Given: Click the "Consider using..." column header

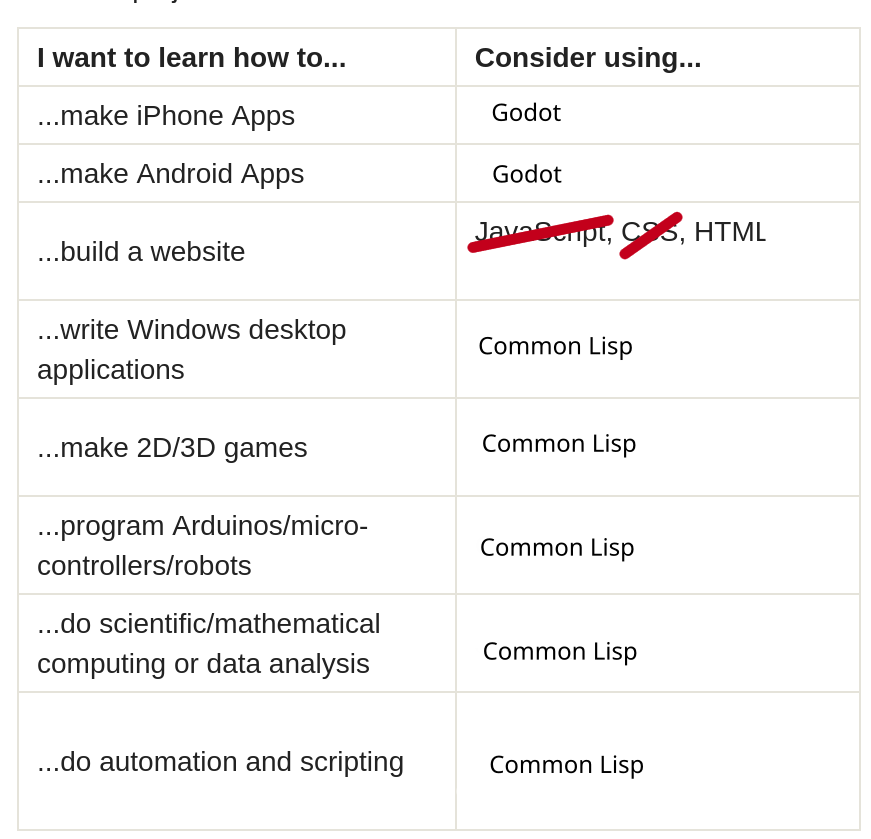Looking at the screenshot, I should coord(588,58).
